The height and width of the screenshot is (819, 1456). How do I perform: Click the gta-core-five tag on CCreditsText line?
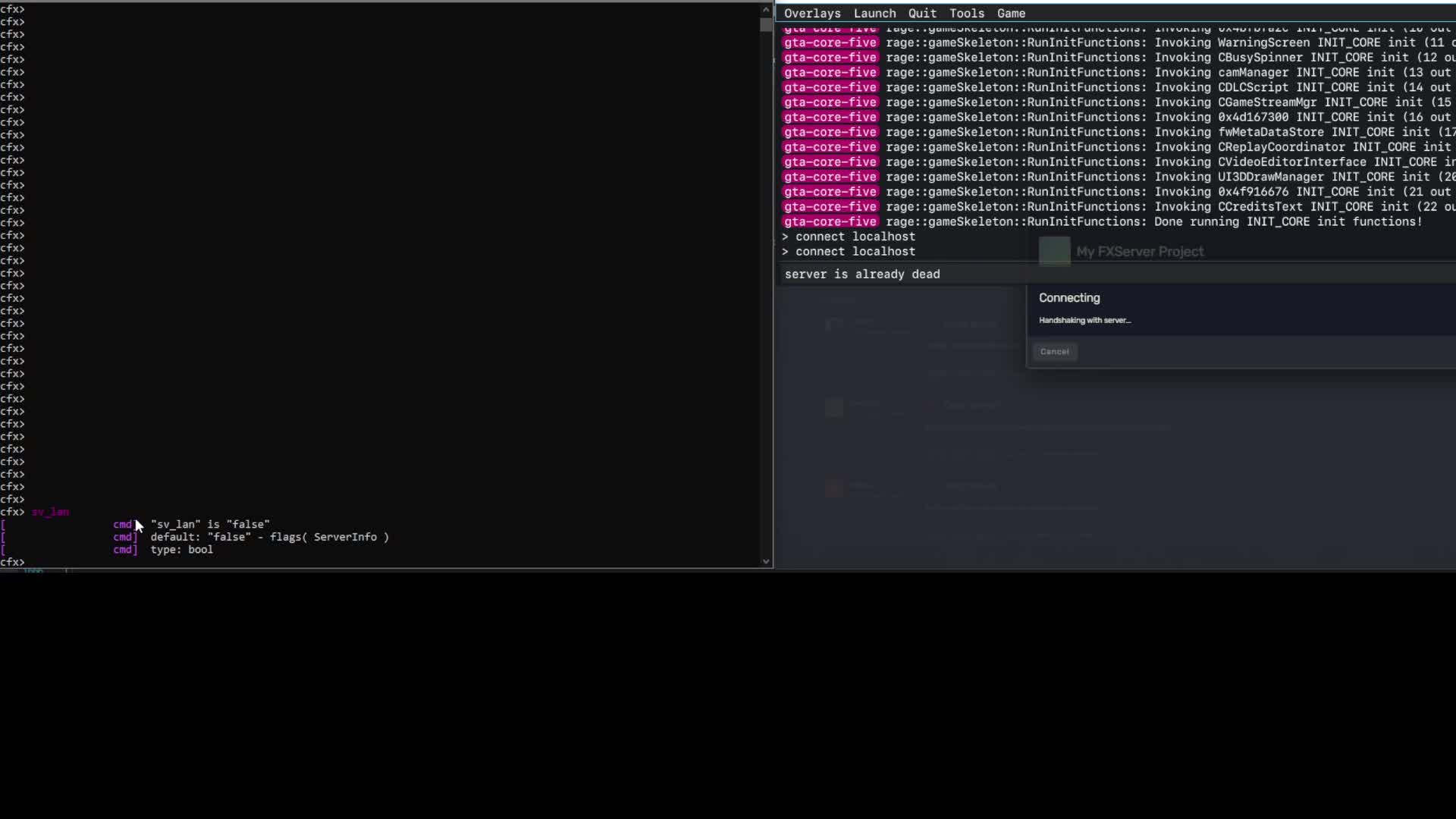point(830,207)
